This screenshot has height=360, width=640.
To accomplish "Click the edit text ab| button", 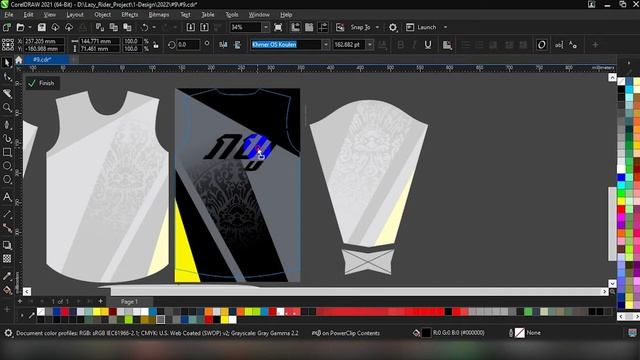I will point(559,45).
